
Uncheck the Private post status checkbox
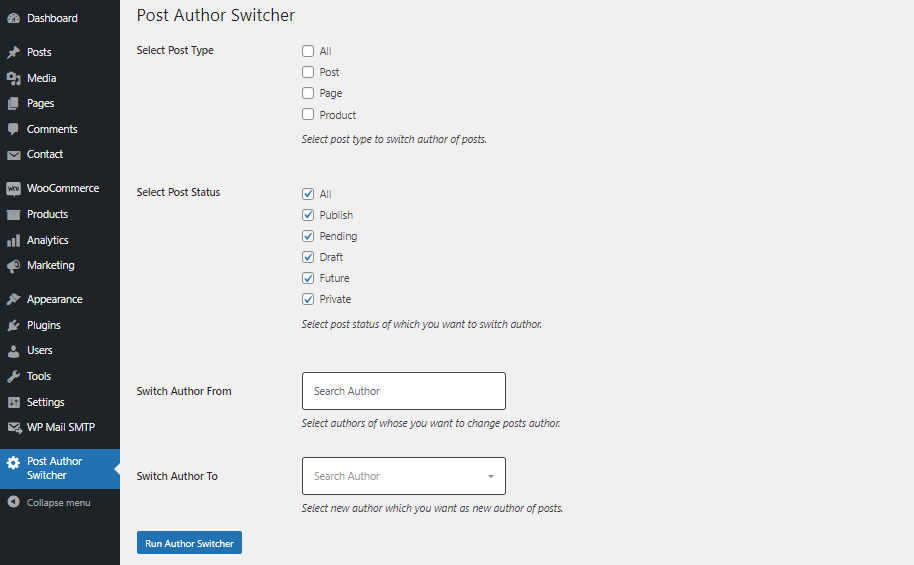coord(308,299)
